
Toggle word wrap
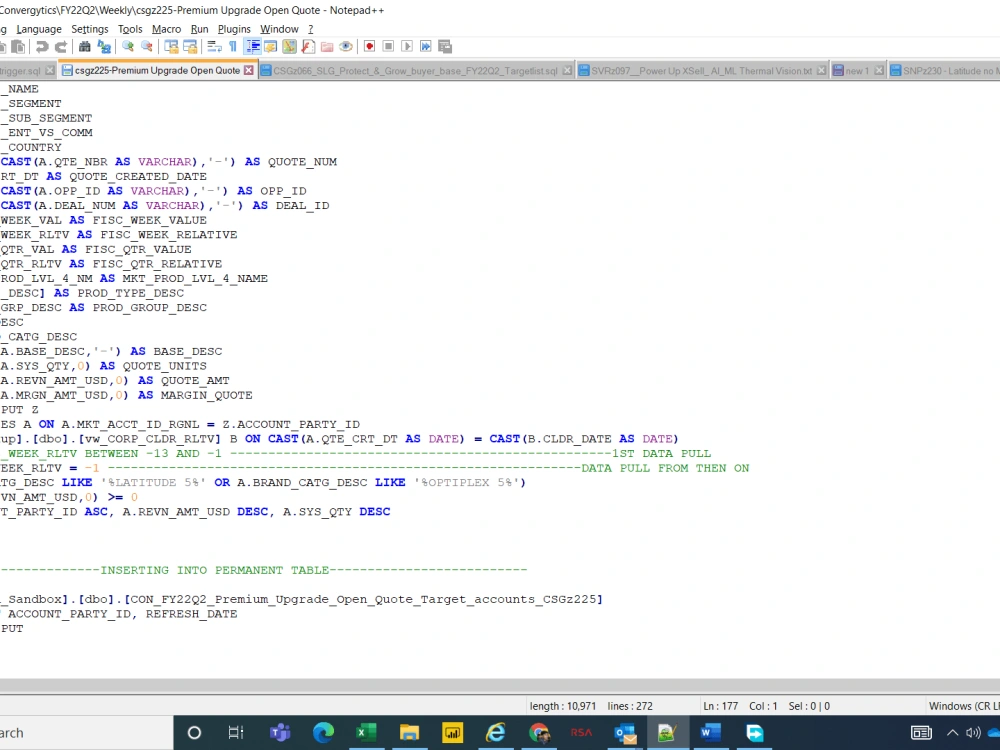click(x=214, y=47)
